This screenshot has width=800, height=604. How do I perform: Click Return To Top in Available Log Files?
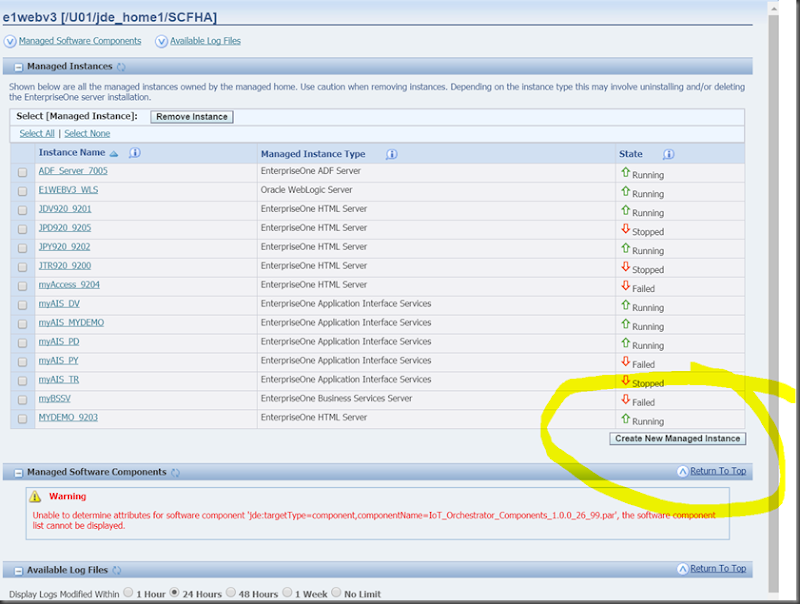point(718,568)
